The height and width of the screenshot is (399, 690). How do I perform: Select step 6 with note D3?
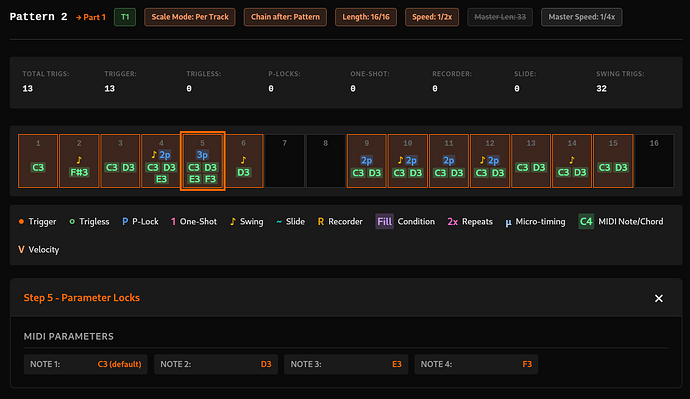(x=243, y=161)
